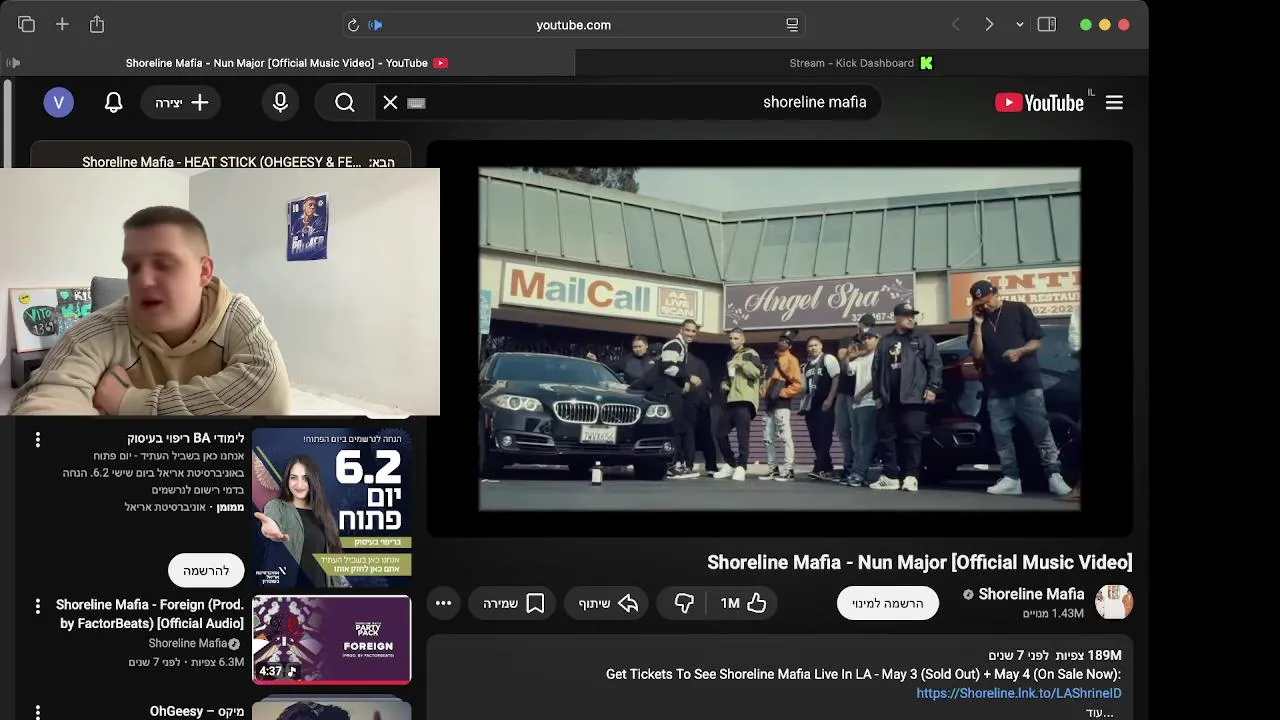Add a new Safari tab with plus
The height and width of the screenshot is (720, 1280).
[62, 24]
